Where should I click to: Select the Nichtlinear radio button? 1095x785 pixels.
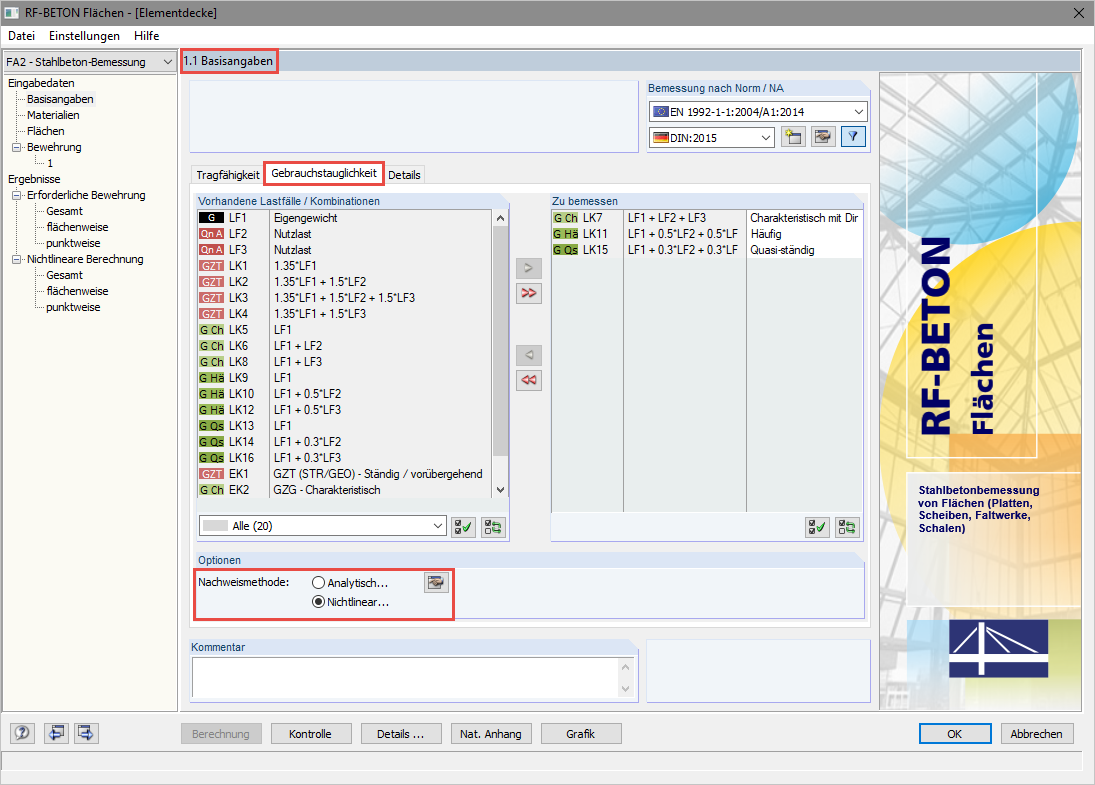[318, 602]
